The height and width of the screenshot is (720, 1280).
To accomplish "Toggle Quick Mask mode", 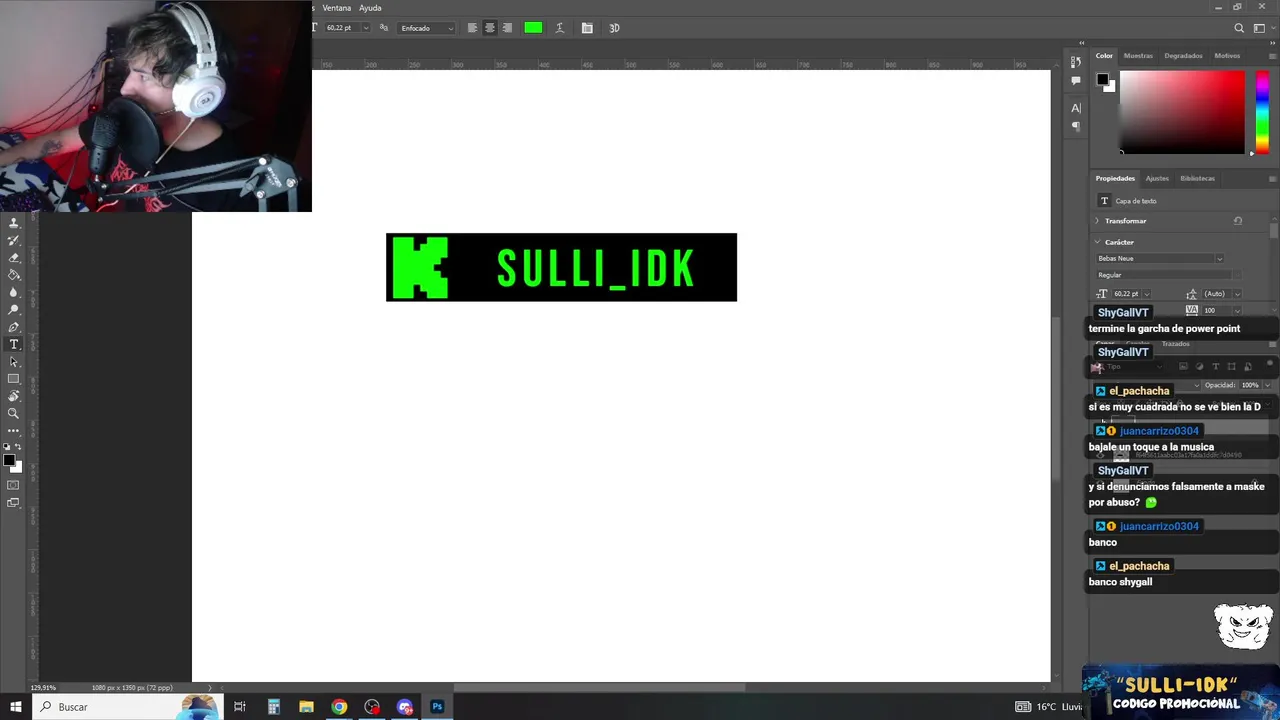I will pos(14,485).
